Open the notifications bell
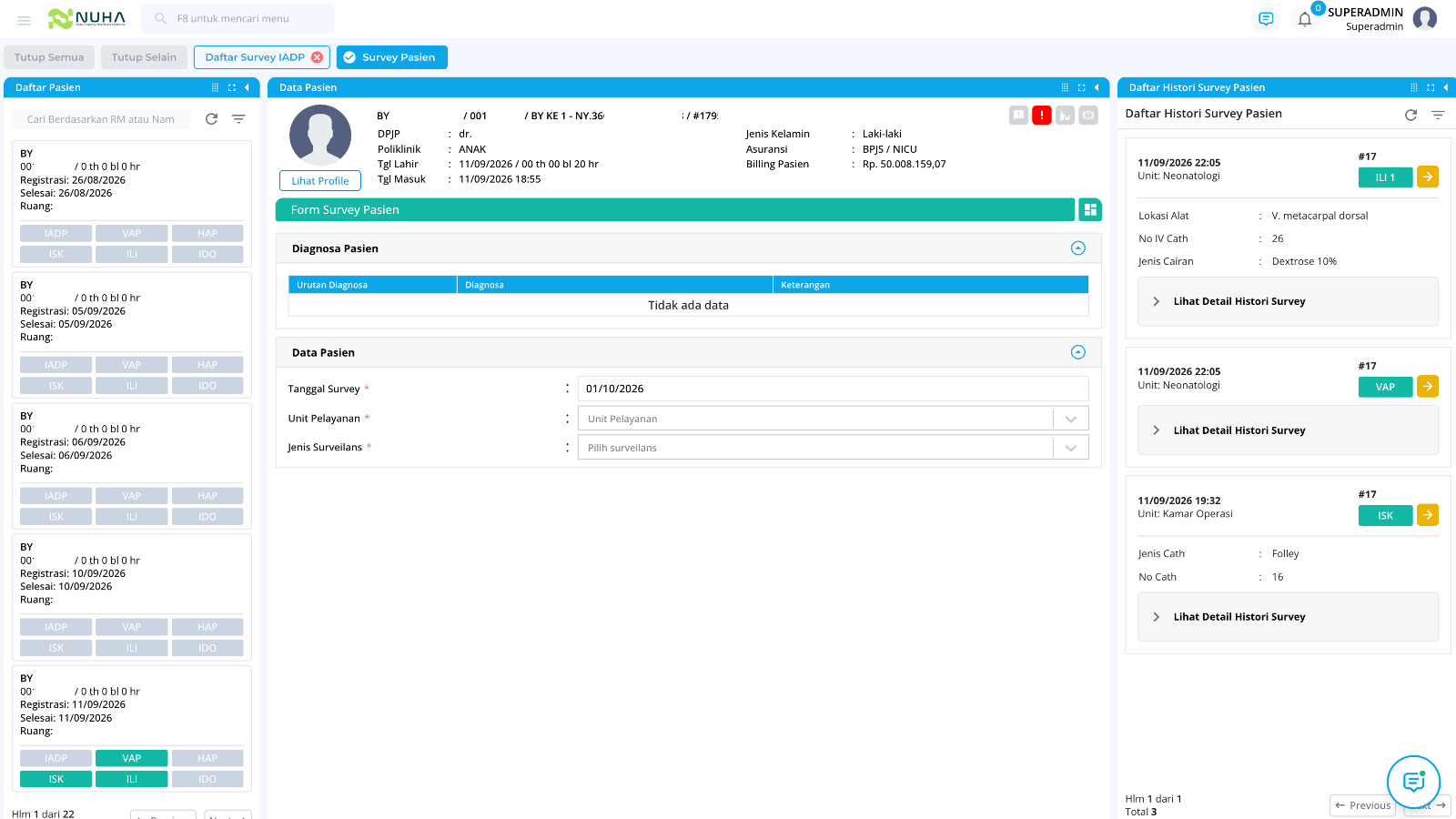 tap(1305, 19)
